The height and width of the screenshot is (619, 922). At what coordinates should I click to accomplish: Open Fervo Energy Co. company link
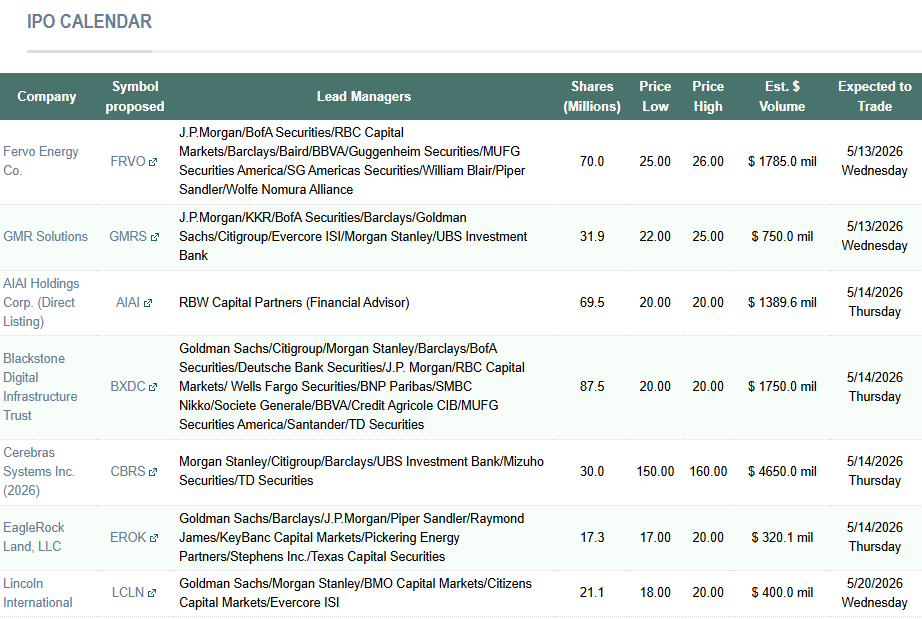(41, 161)
